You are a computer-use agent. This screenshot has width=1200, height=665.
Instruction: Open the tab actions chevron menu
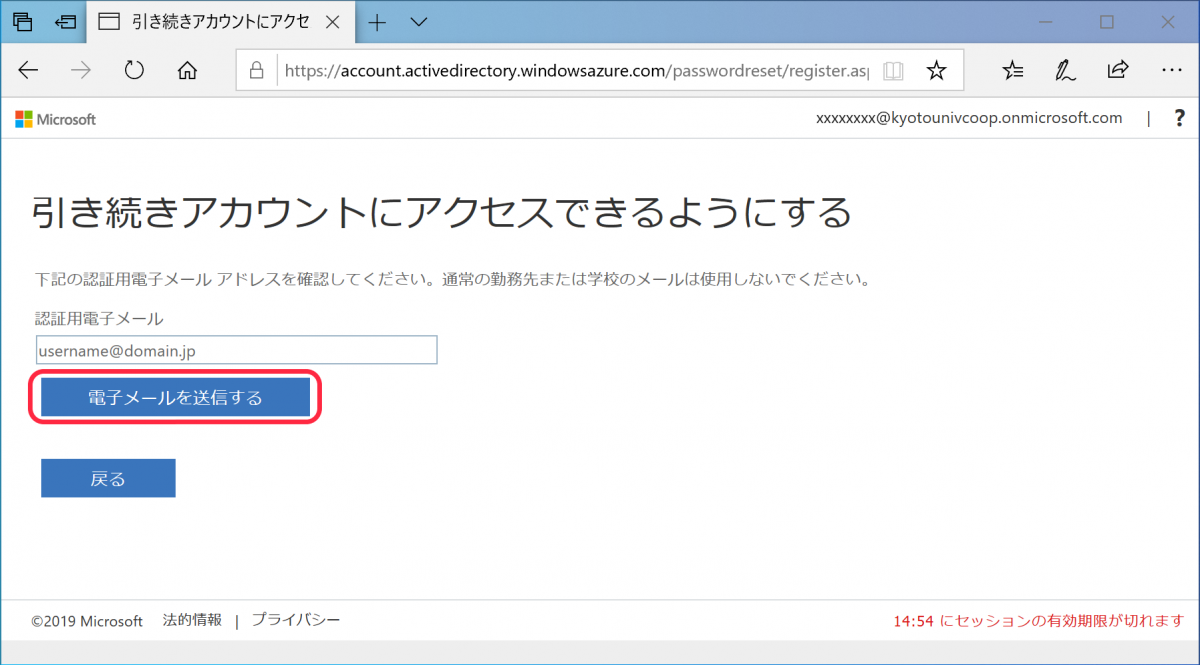[418, 21]
